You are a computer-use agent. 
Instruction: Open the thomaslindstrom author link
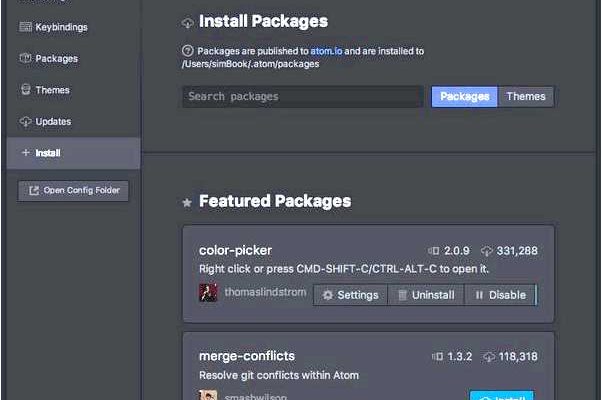tap(265, 292)
